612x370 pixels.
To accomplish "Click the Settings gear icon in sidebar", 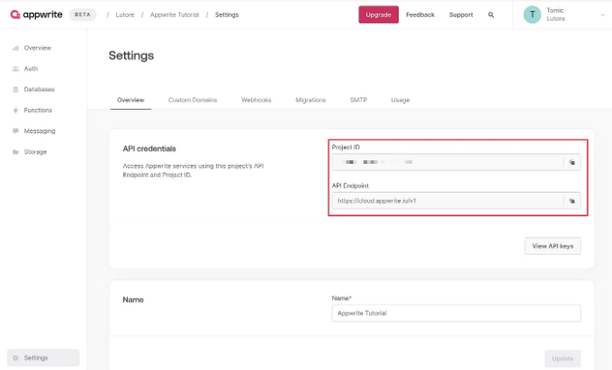I will (x=16, y=358).
